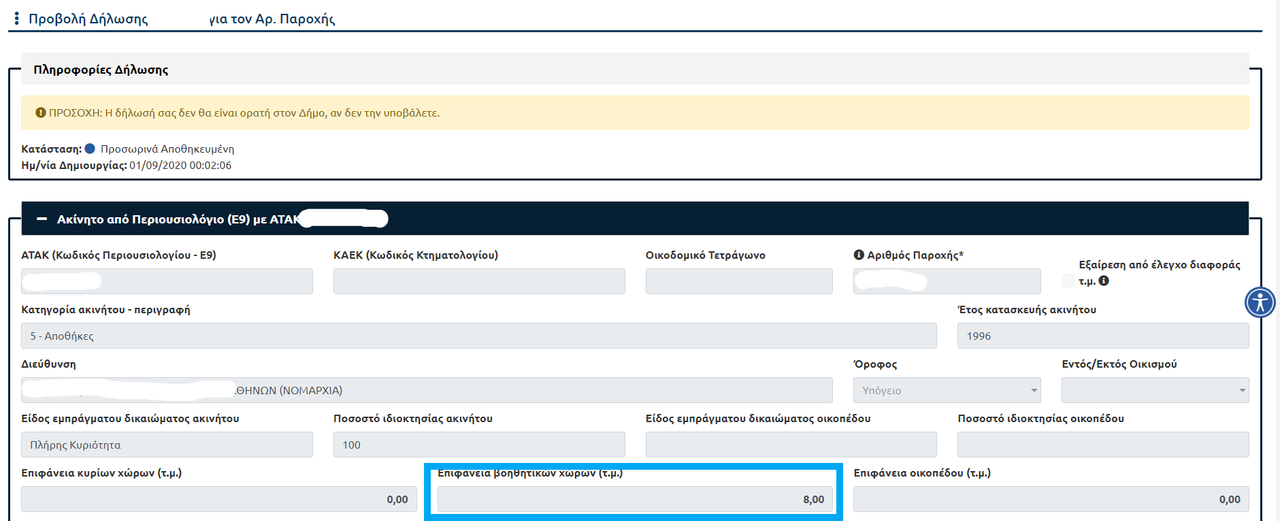Image resolution: width=1280 pixels, height=521 pixels.
Task: Click the warning icon in the ΠΡΟΣΟΧΗ banner
Action: [40, 112]
